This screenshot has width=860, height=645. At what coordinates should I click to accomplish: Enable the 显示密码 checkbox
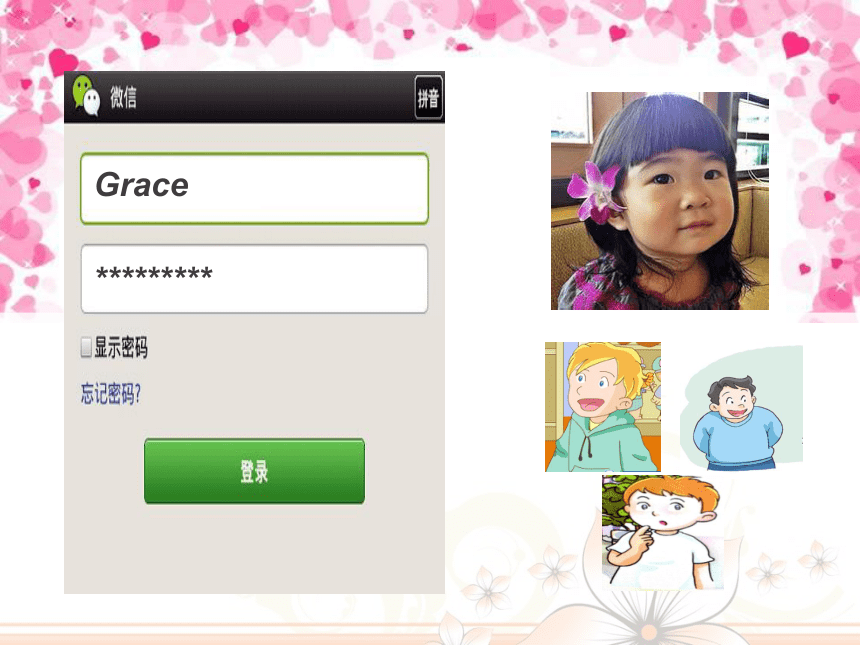pos(86,347)
